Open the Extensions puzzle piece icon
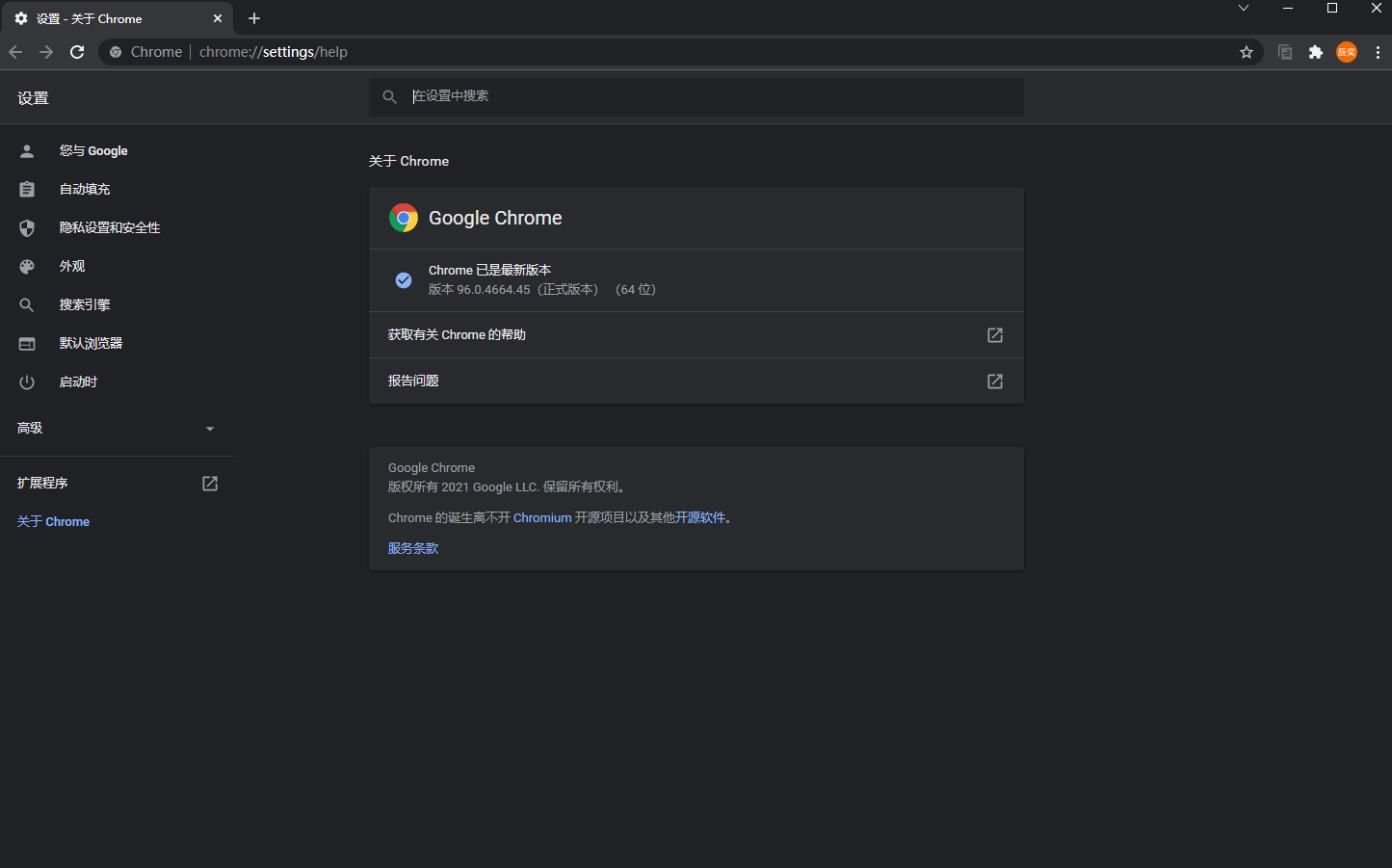 [x=1316, y=52]
